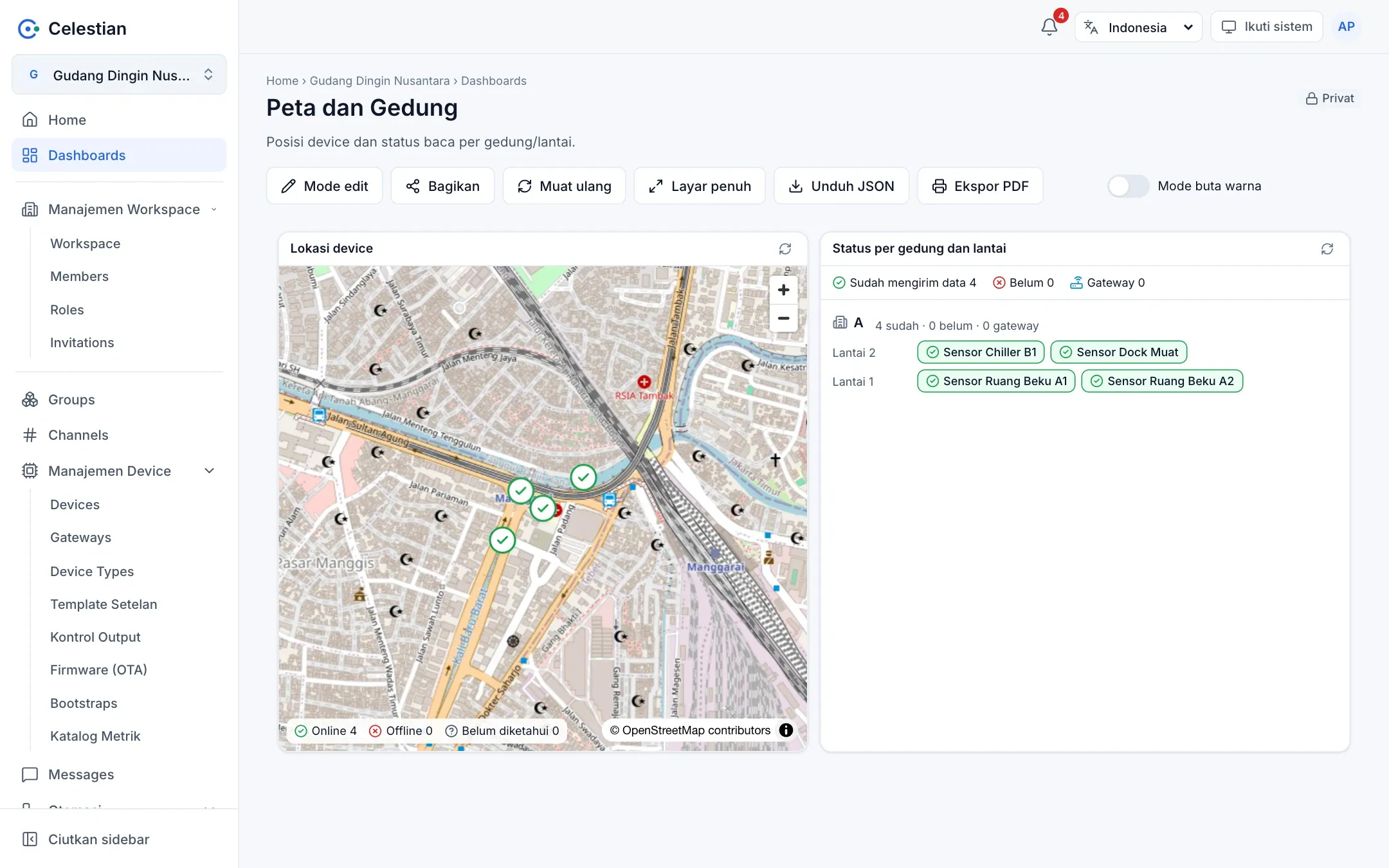
Task: Click the Collapse sidebar icon
Action: [30, 839]
